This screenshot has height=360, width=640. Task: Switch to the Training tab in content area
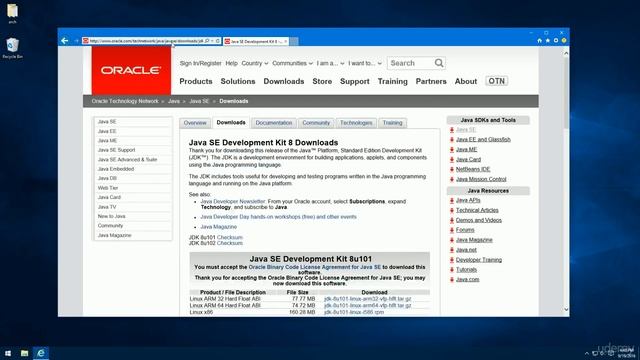point(392,123)
